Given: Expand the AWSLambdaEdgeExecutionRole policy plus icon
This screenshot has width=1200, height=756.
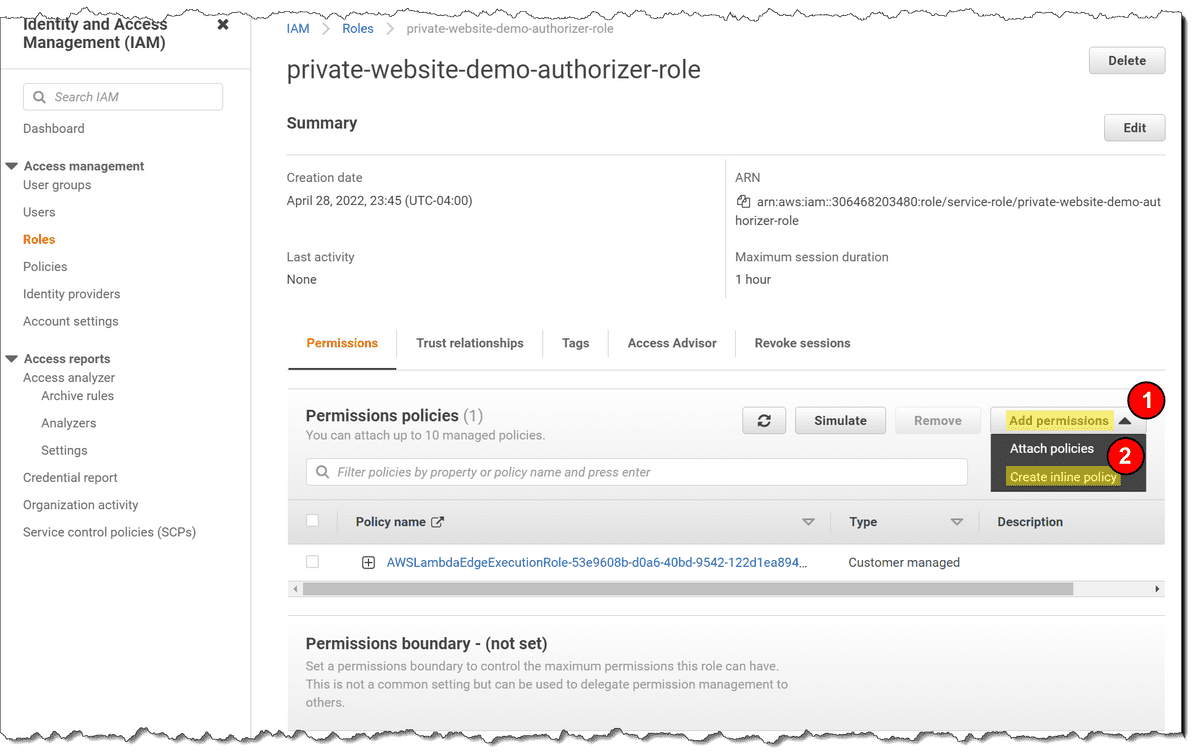Looking at the screenshot, I should pos(368,563).
